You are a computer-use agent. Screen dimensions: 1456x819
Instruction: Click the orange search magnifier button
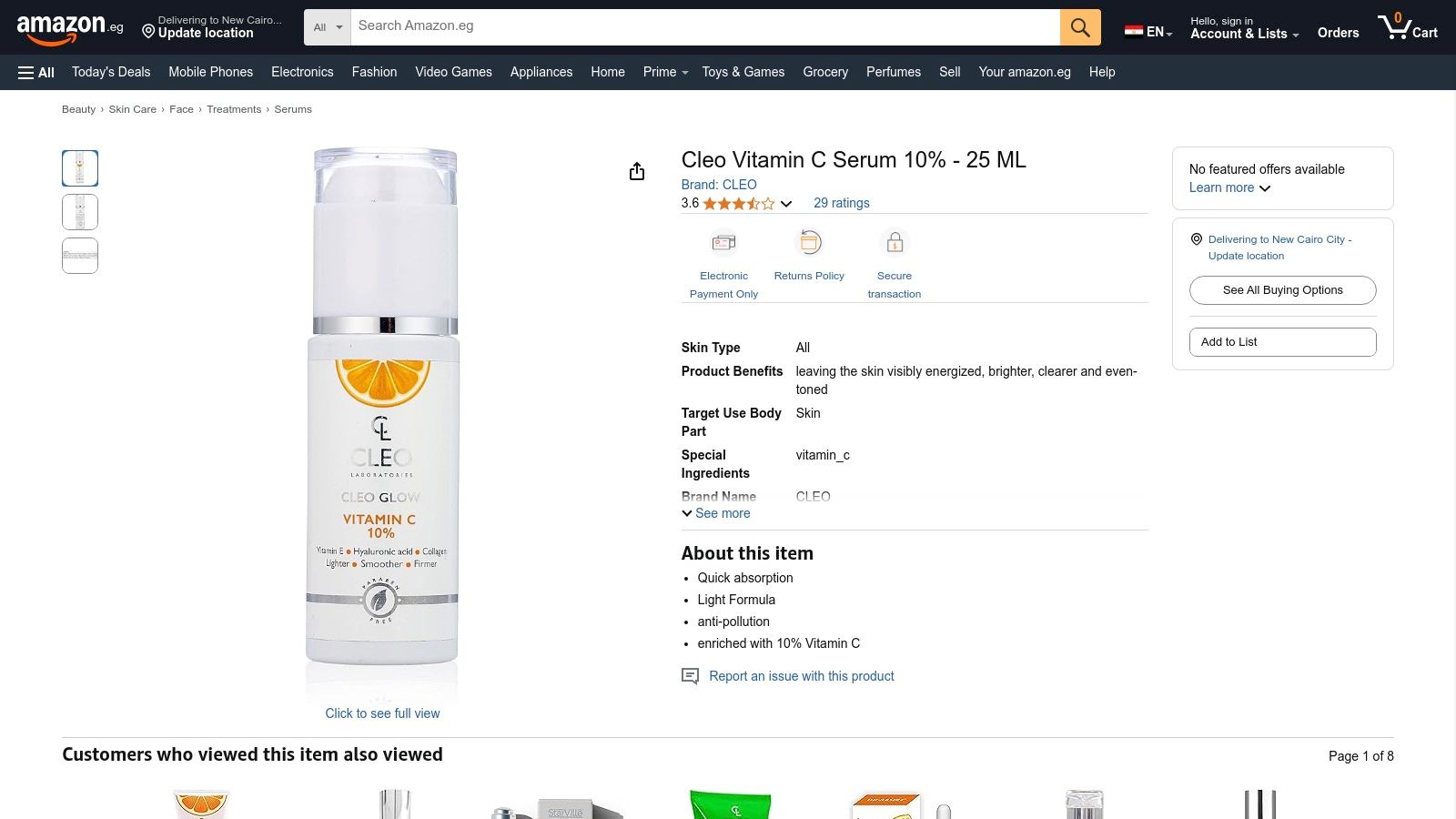[x=1080, y=27]
